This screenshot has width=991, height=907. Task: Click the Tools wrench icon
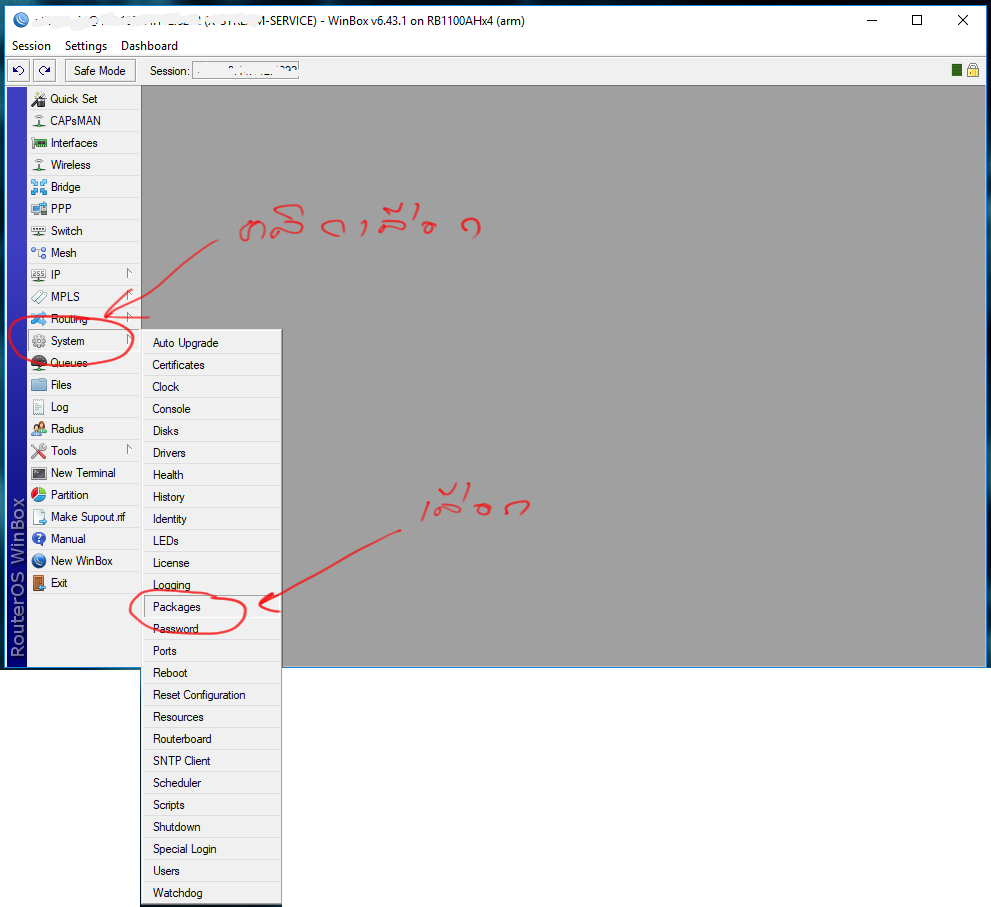coord(39,451)
